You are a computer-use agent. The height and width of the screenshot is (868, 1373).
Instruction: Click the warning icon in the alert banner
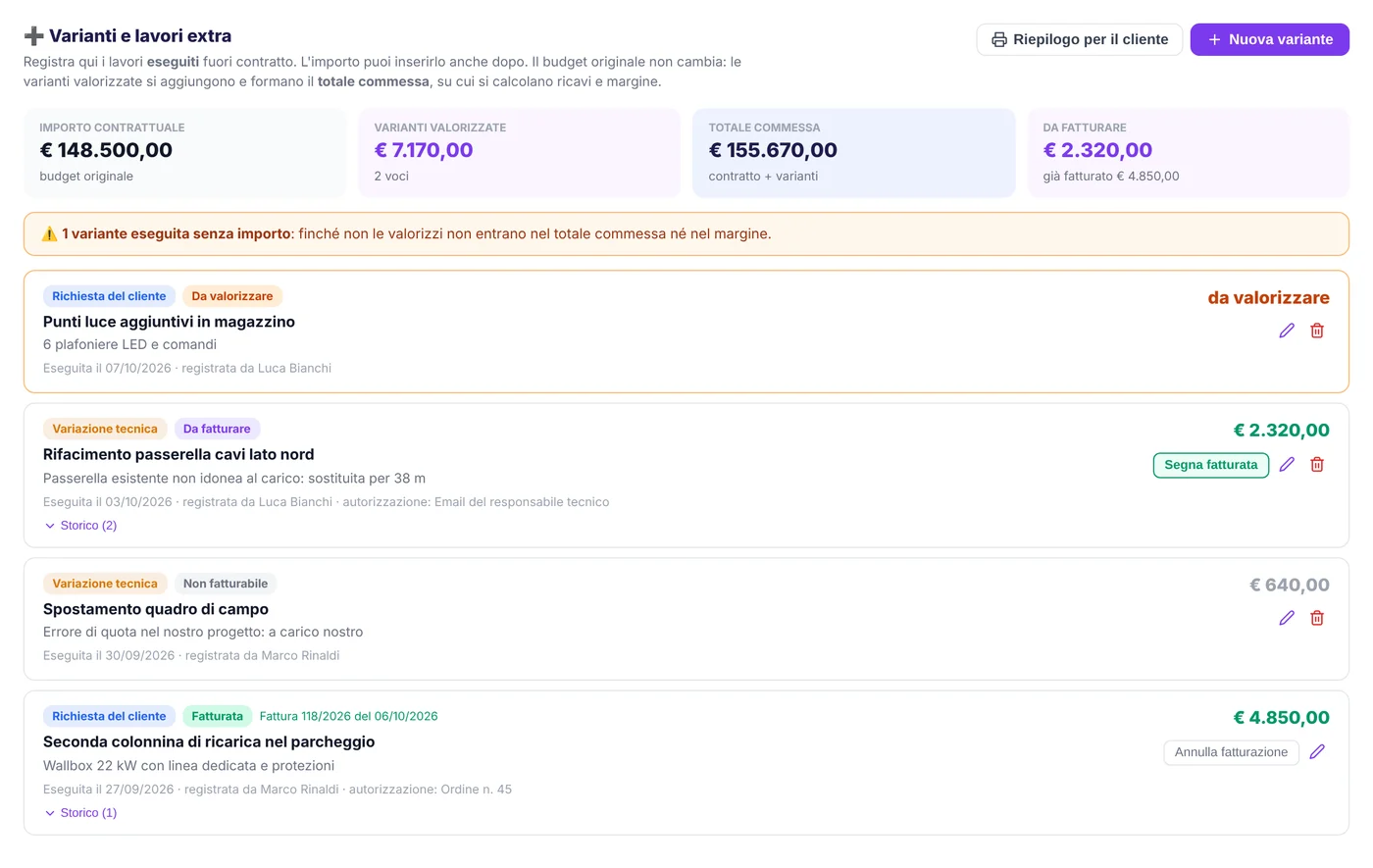click(49, 233)
